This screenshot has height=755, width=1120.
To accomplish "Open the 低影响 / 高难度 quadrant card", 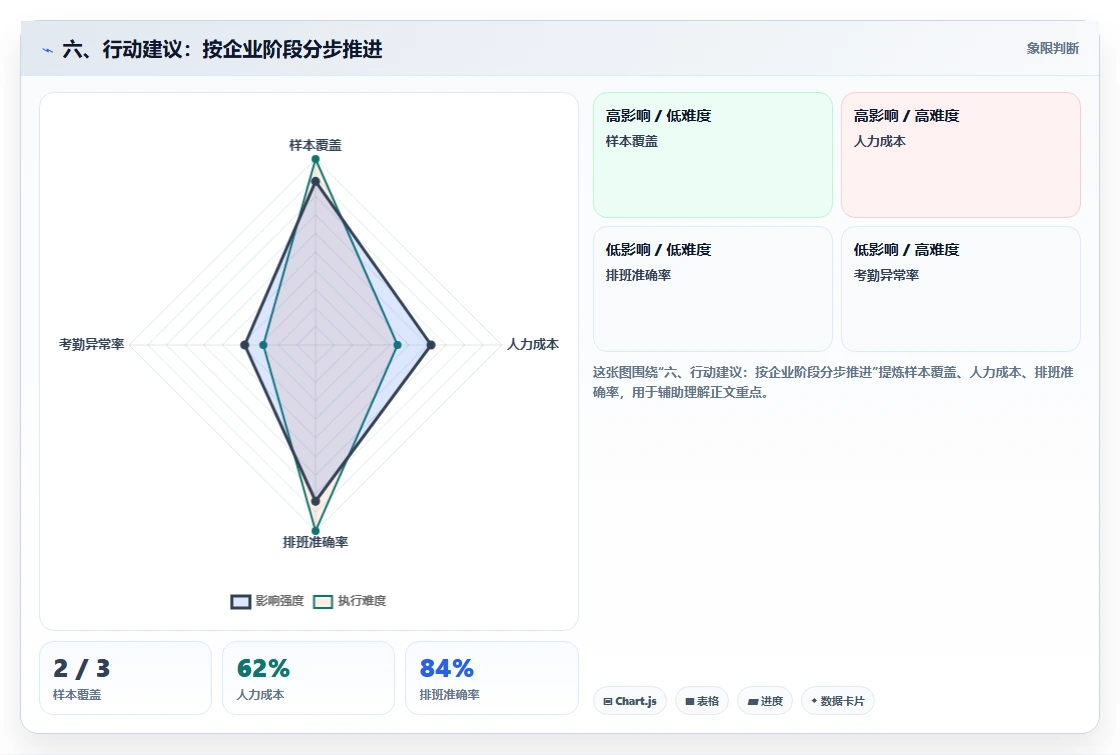I will [x=961, y=289].
